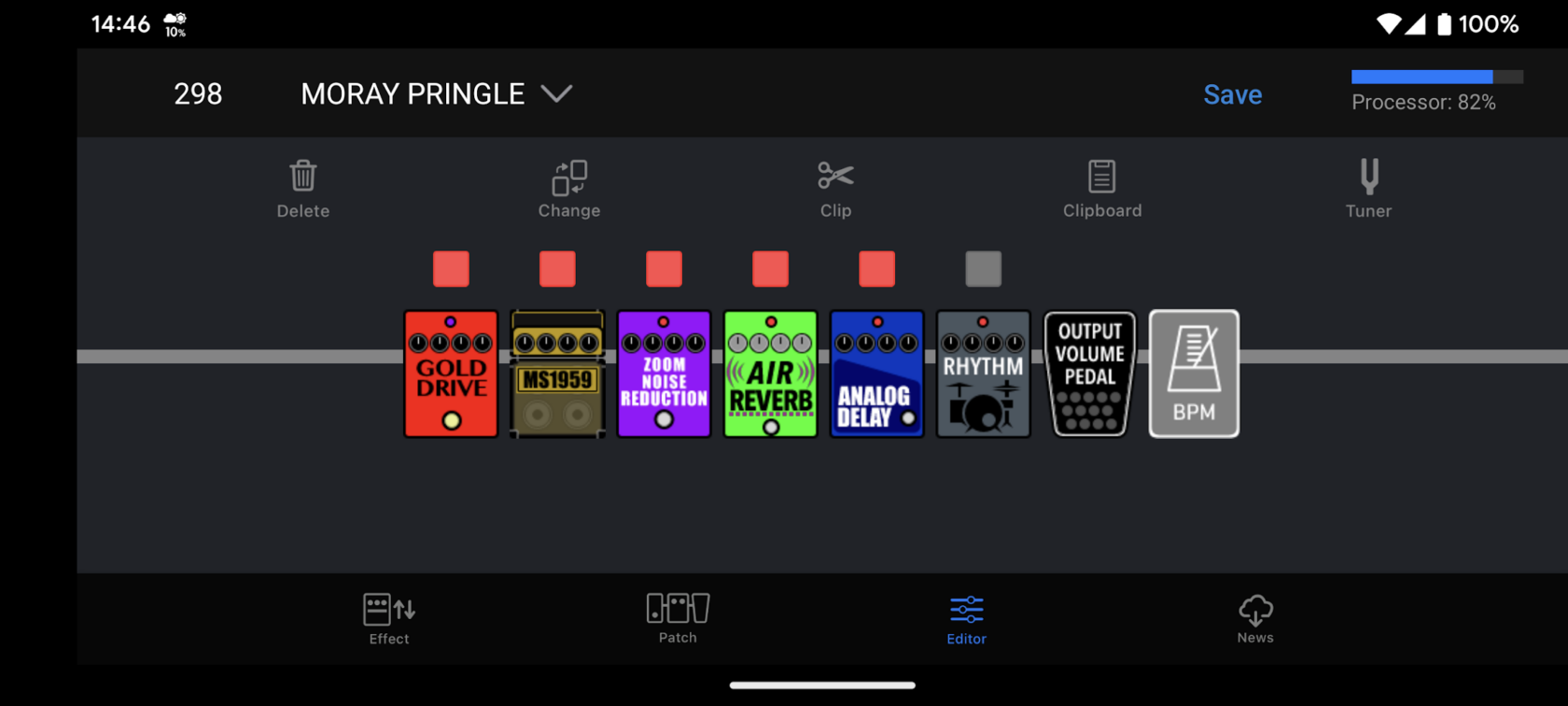The width and height of the screenshot is (1568, 706).
Task: Select the MS1959 amp pedal
Action: point(557,374)
